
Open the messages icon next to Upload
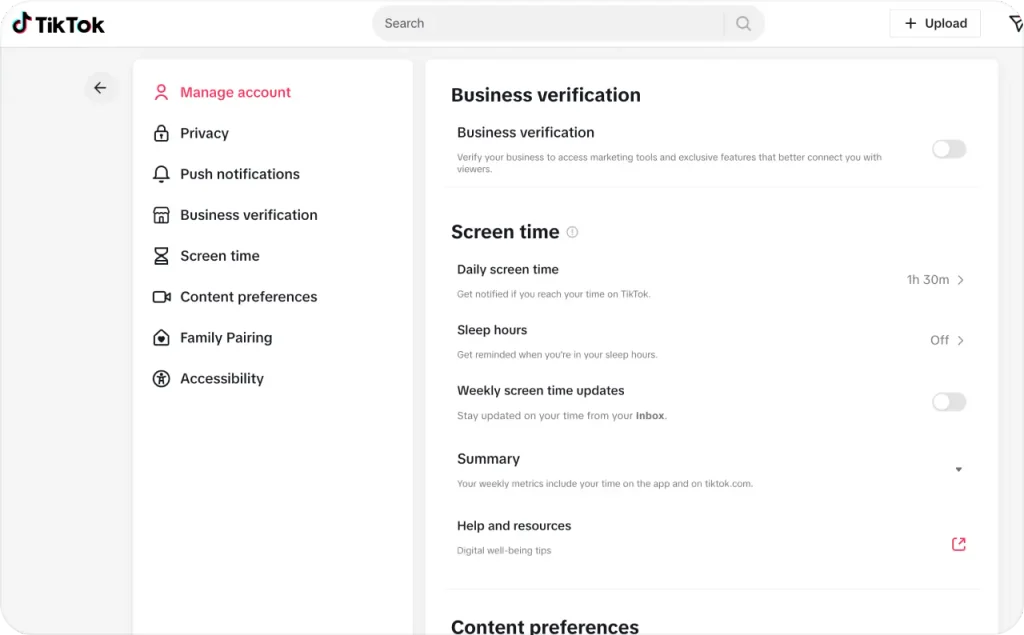[x=1016, y=24]
